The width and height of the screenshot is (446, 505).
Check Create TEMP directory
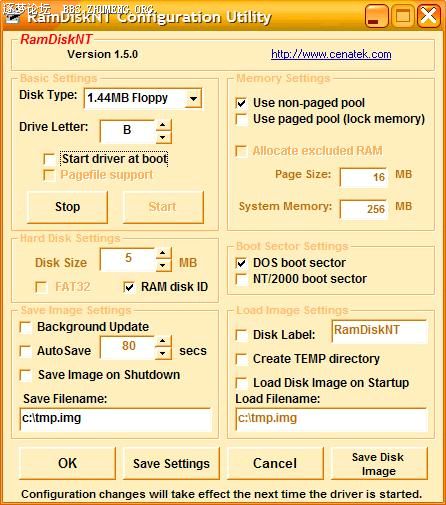[241, 359]
